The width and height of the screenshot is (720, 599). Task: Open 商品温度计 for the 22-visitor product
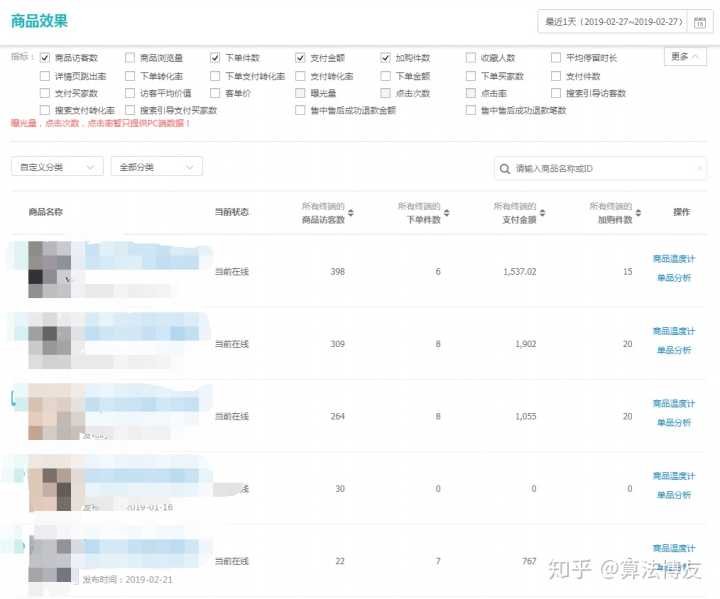coord(674,548)
